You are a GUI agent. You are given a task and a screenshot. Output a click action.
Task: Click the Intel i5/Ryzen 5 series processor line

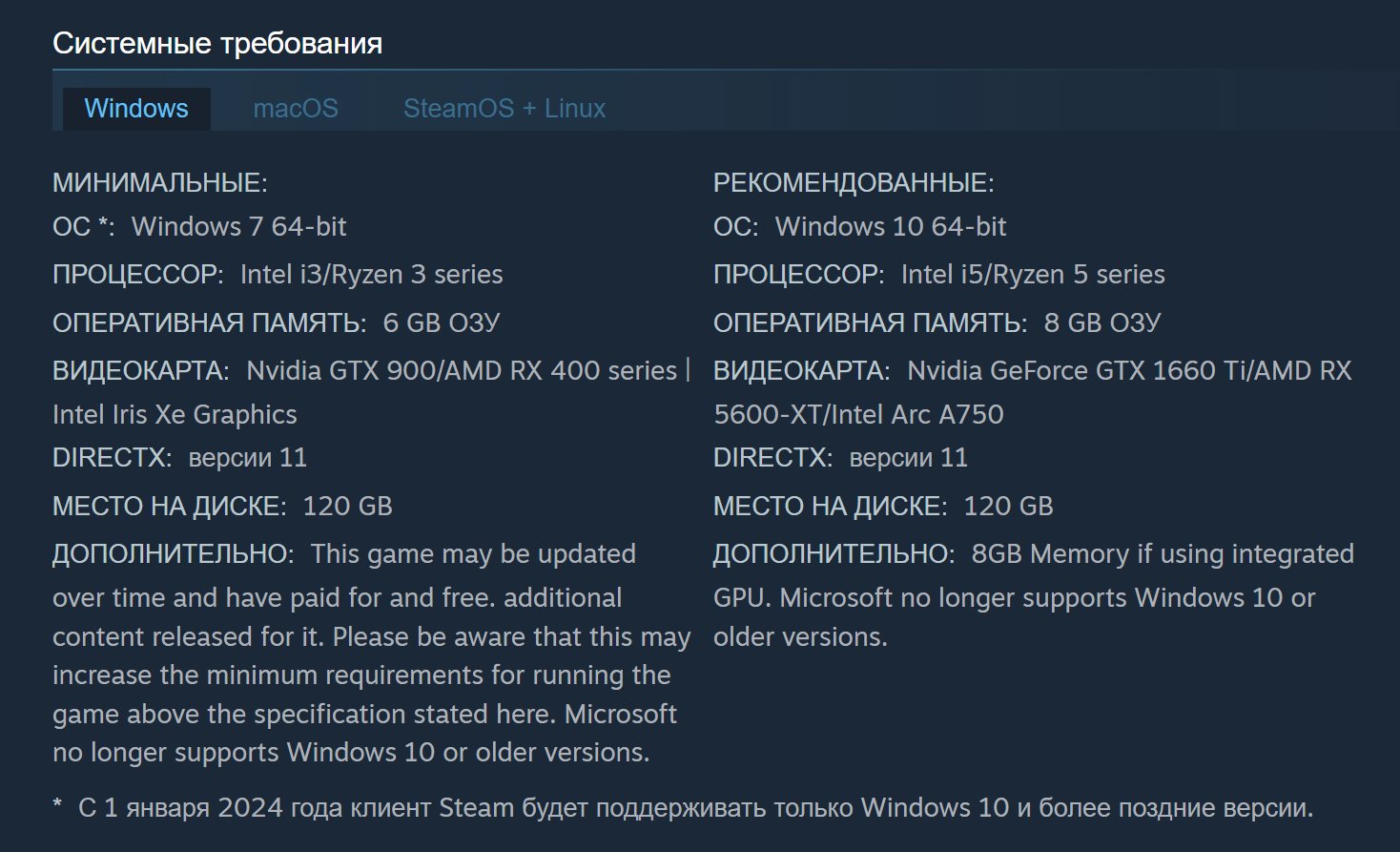(x=939, y=275)
